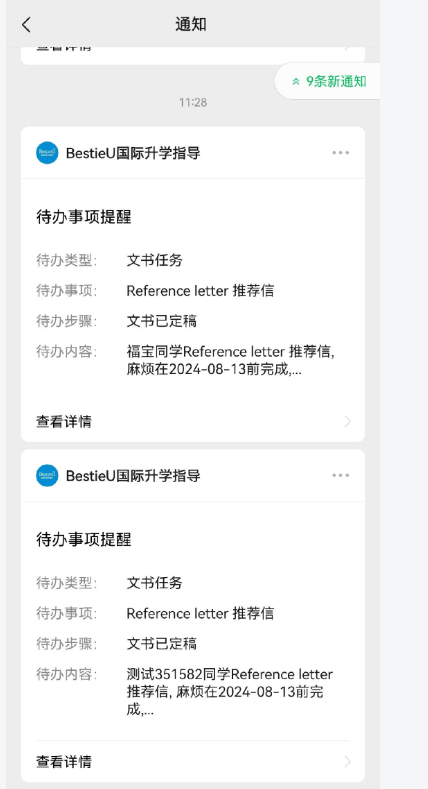Tap first 待办事项提醒 heading
This screenshot has height=789, width=428.
point(84,217)
